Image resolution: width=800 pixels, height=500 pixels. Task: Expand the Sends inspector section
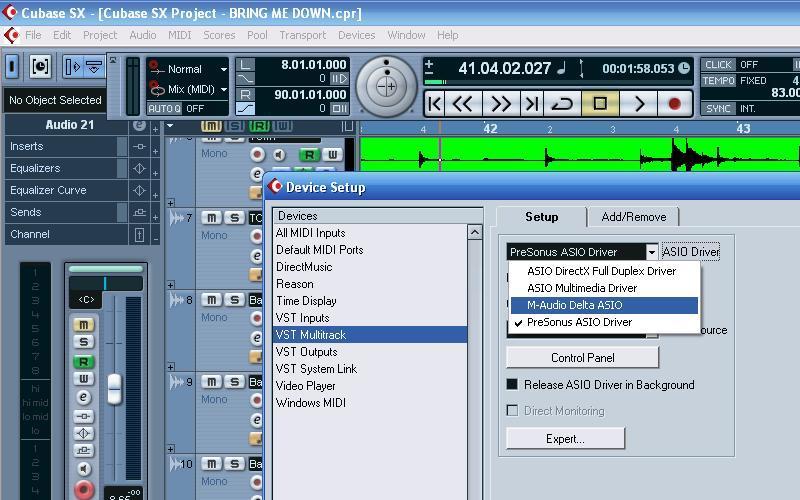[155, 217]
